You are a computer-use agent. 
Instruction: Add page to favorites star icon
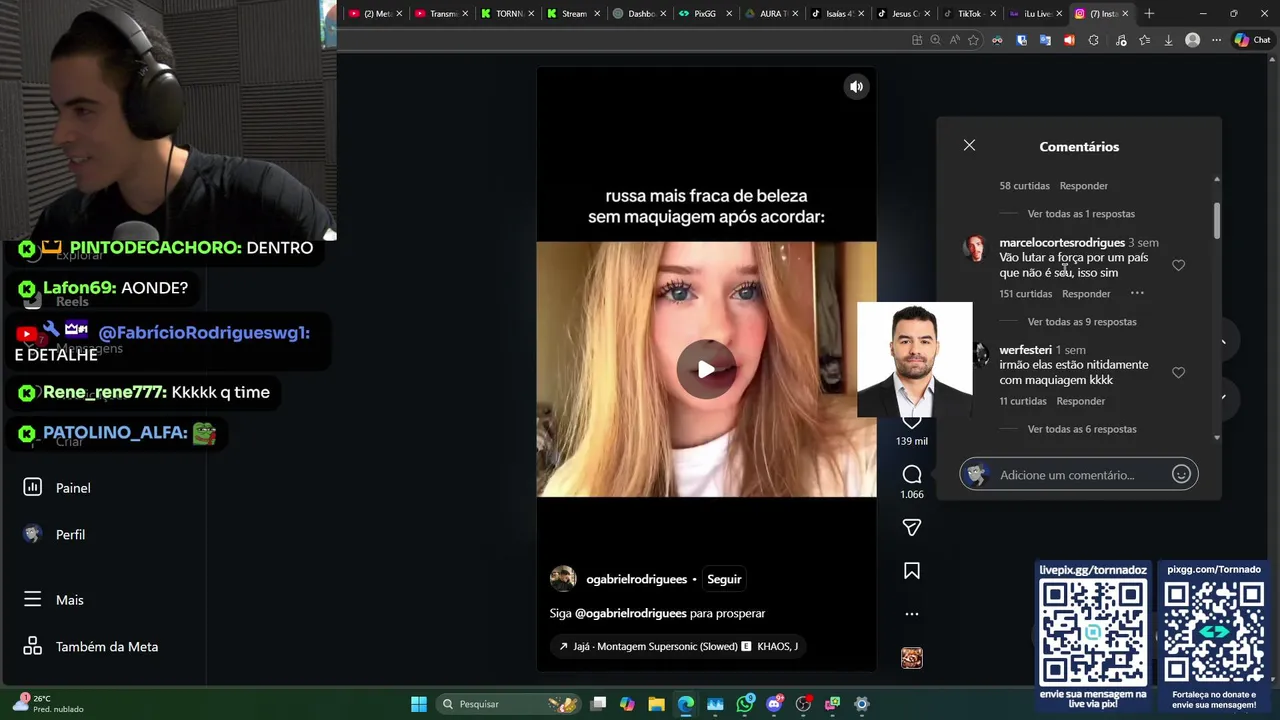[x=973, y=40]
